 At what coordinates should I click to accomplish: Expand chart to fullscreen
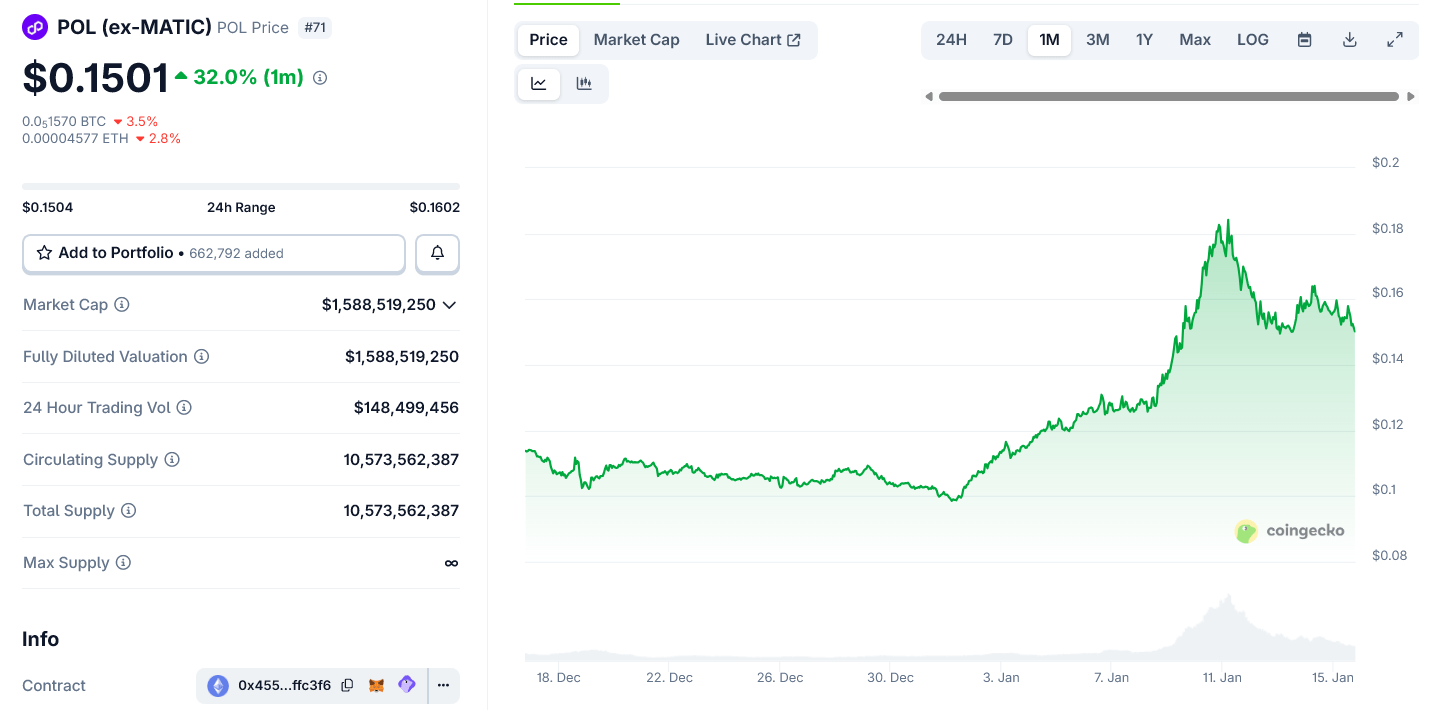tap(1394, 40)
